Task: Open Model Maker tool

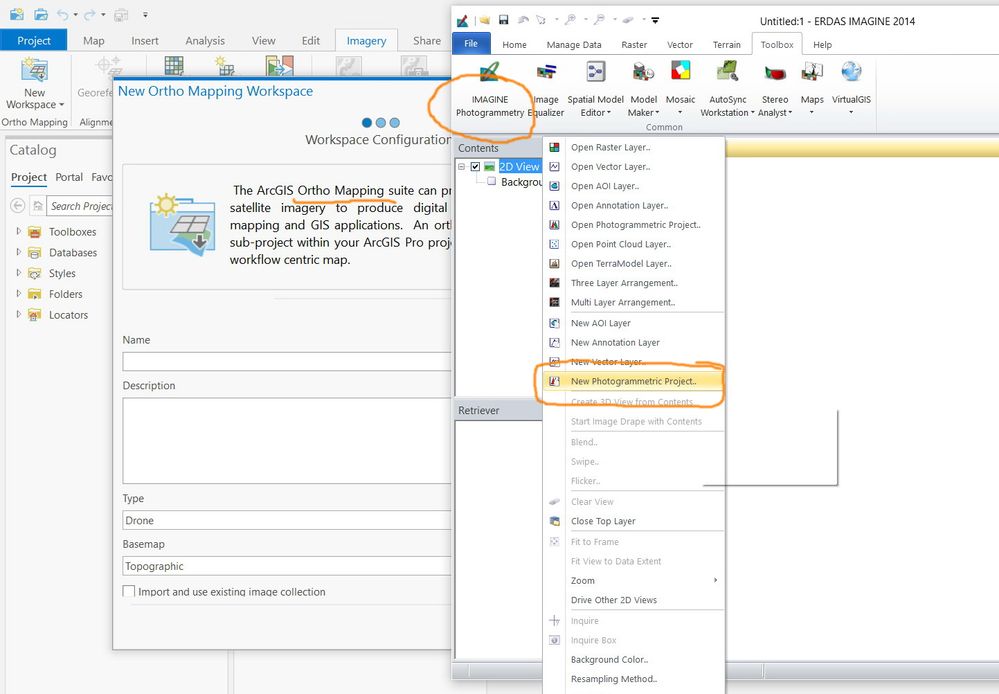Action: 643,90
